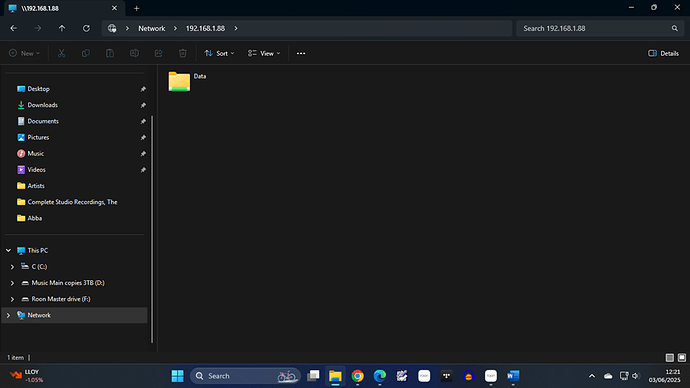Collapse the This PC tree node
This screenshot has width=690, height=388.
pyautogui.click(x=8, y=250)
